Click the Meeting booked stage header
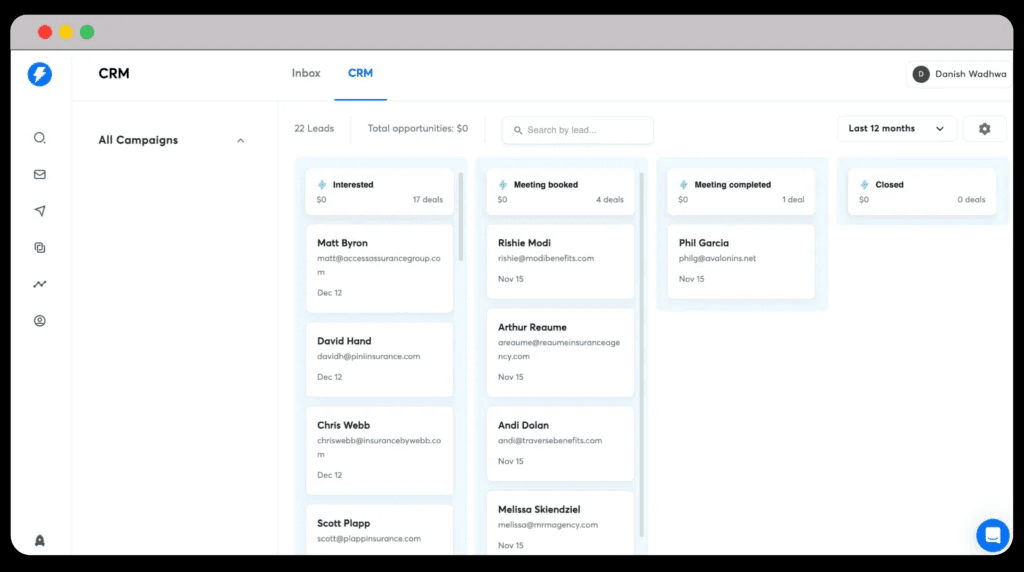The height and width of the screenshot is (572, 1024). 560,192
